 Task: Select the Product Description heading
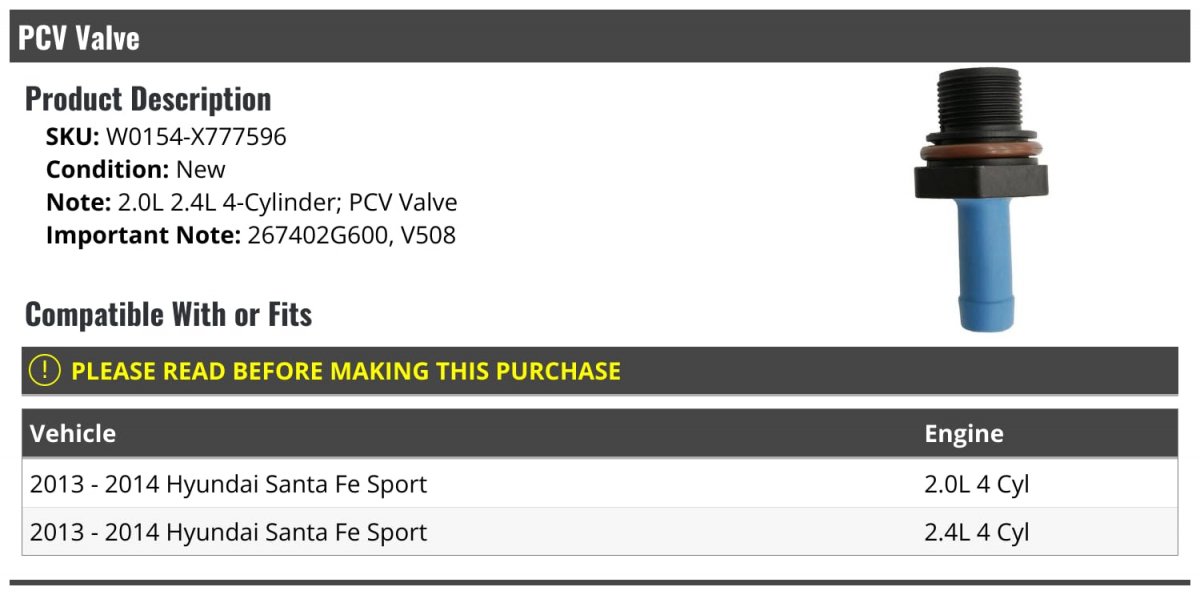click(148, 99)
